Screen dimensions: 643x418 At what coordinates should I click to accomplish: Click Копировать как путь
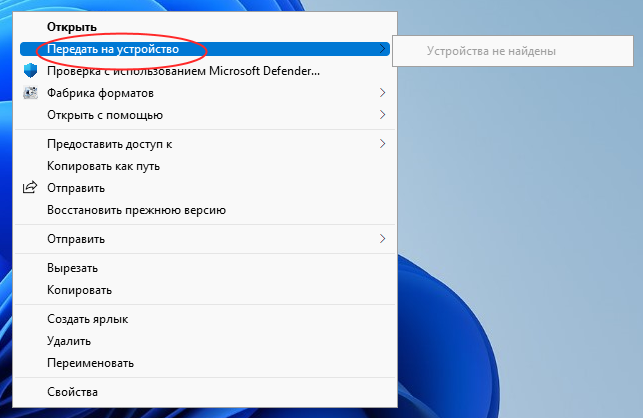click(205, 166)
